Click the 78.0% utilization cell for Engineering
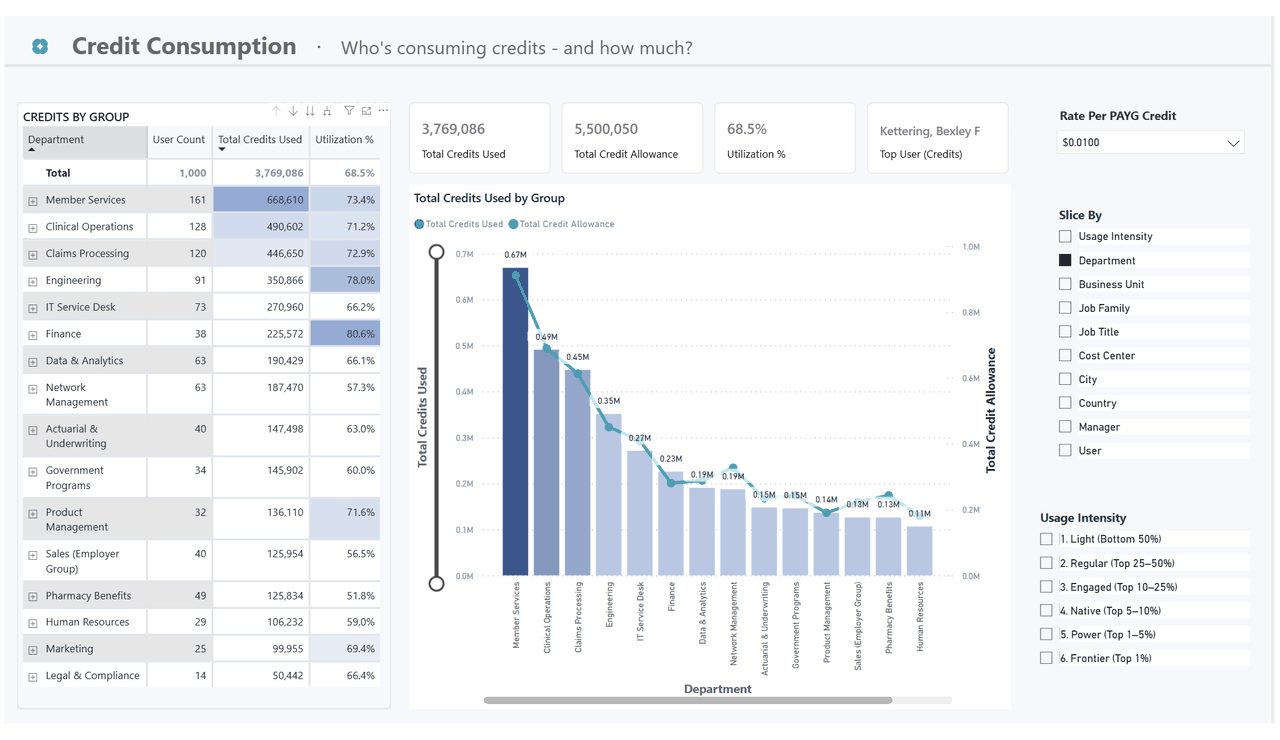1280x740 pixels. (345, 280)
